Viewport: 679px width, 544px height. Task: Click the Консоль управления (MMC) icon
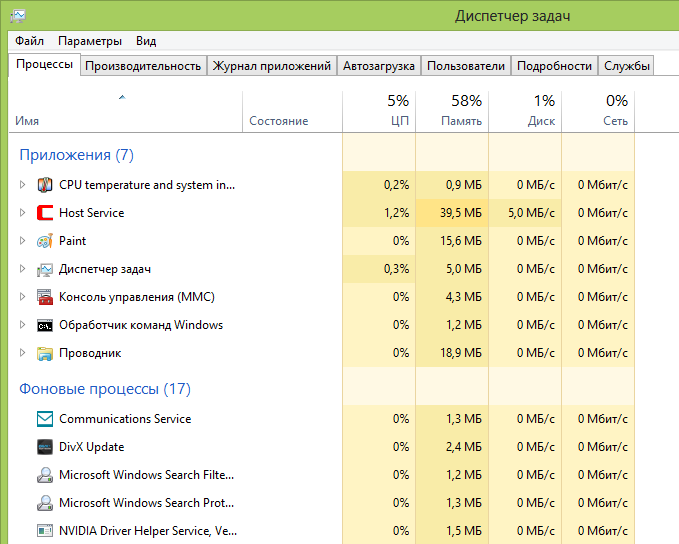coord(45,297)
